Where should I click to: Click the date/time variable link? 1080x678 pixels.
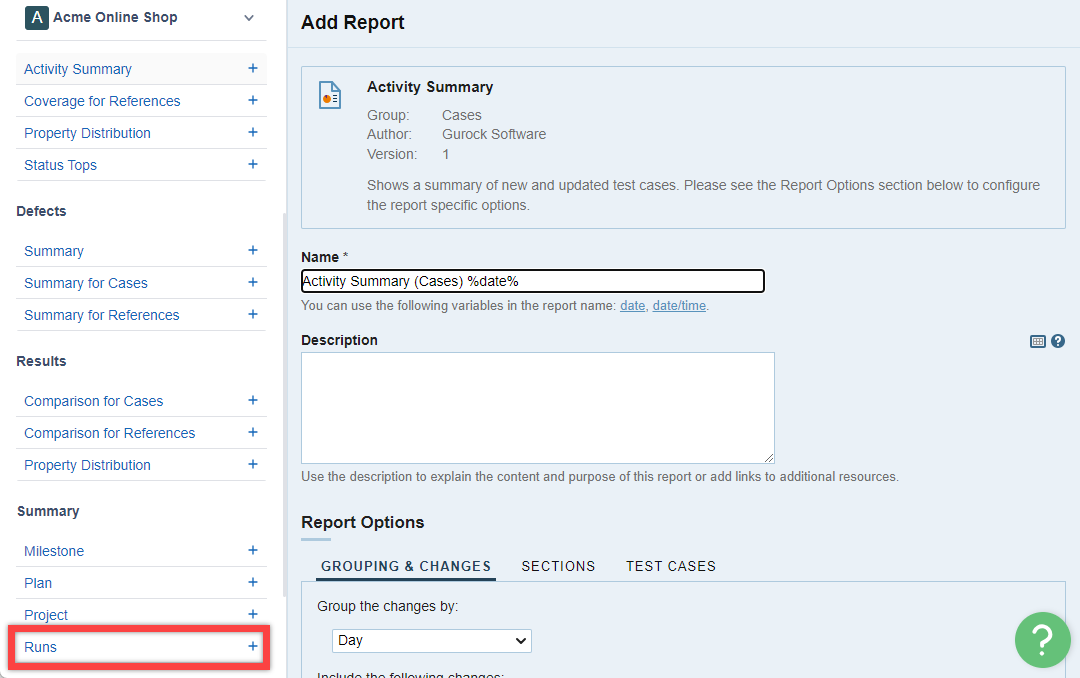point(679,306)
